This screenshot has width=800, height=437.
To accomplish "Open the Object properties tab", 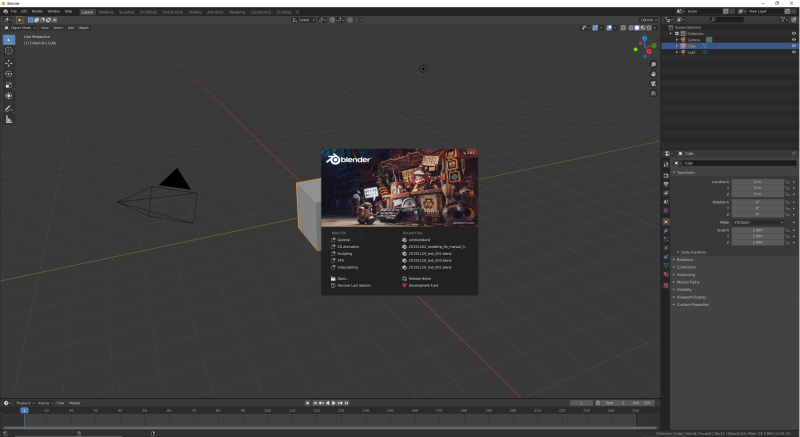I will click(666, 222).
